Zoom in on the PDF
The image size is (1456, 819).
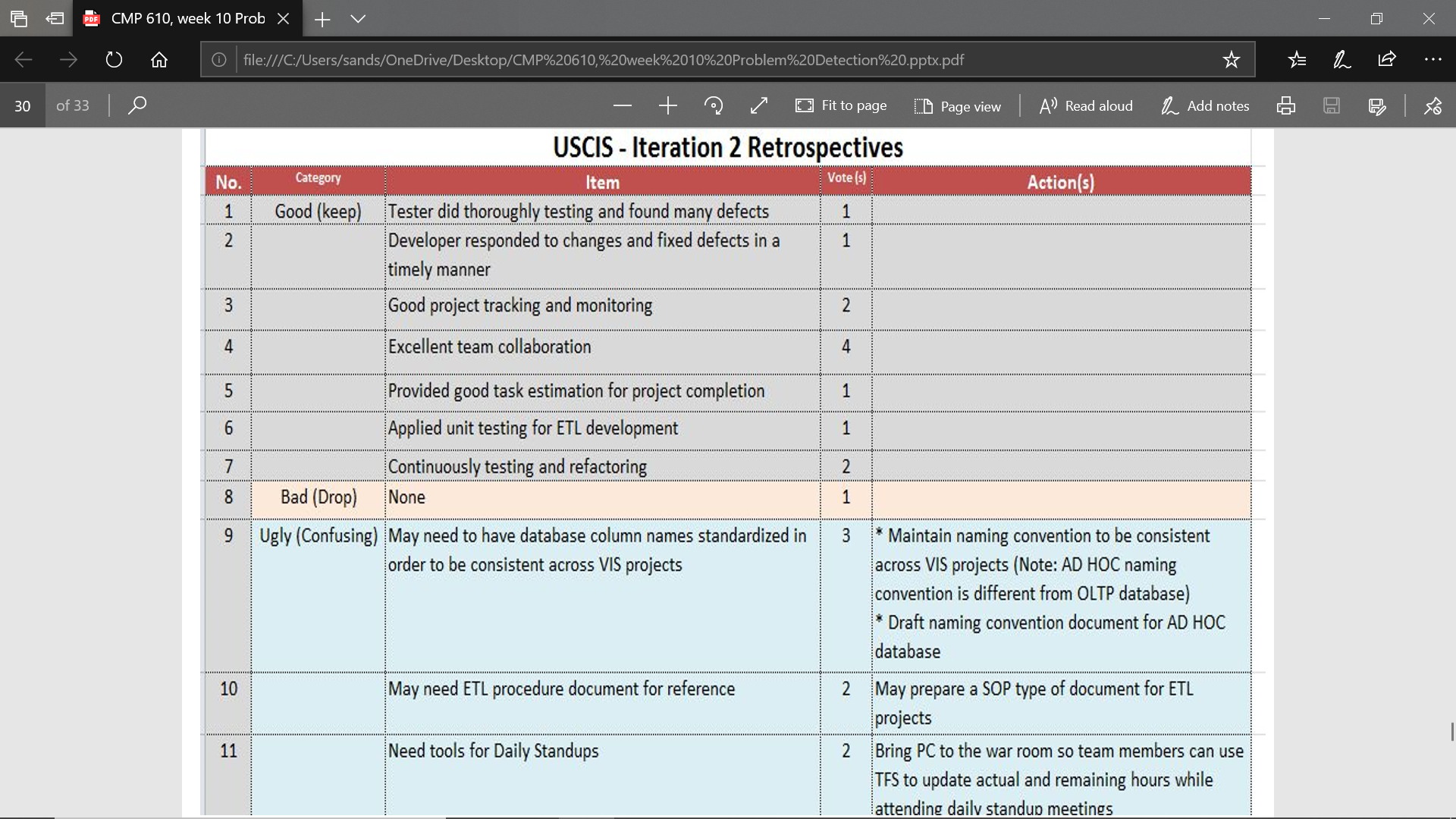pyautogui.click(x=668, y=105)
